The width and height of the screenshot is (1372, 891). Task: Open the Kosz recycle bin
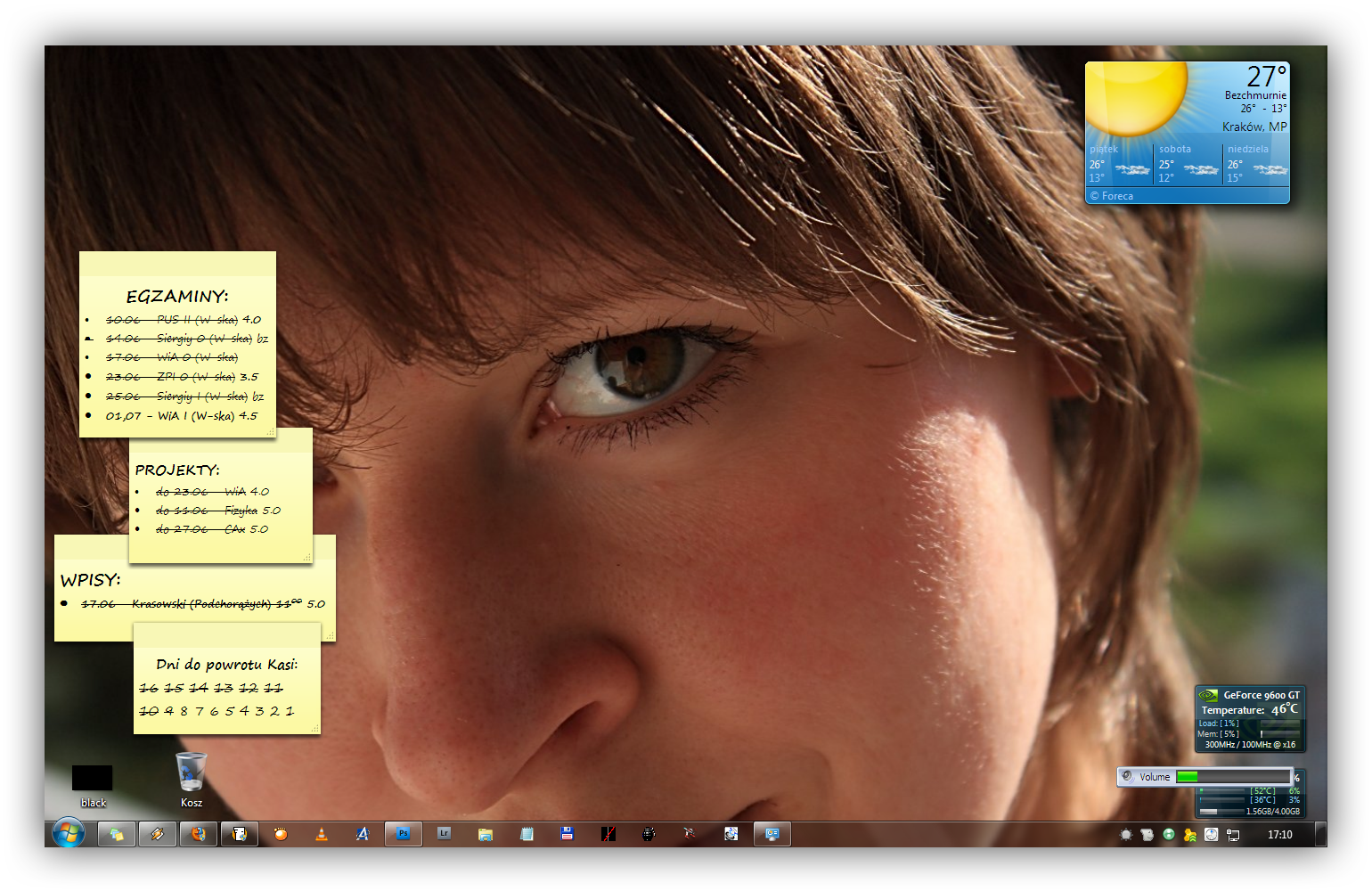(x=191, y=773)
